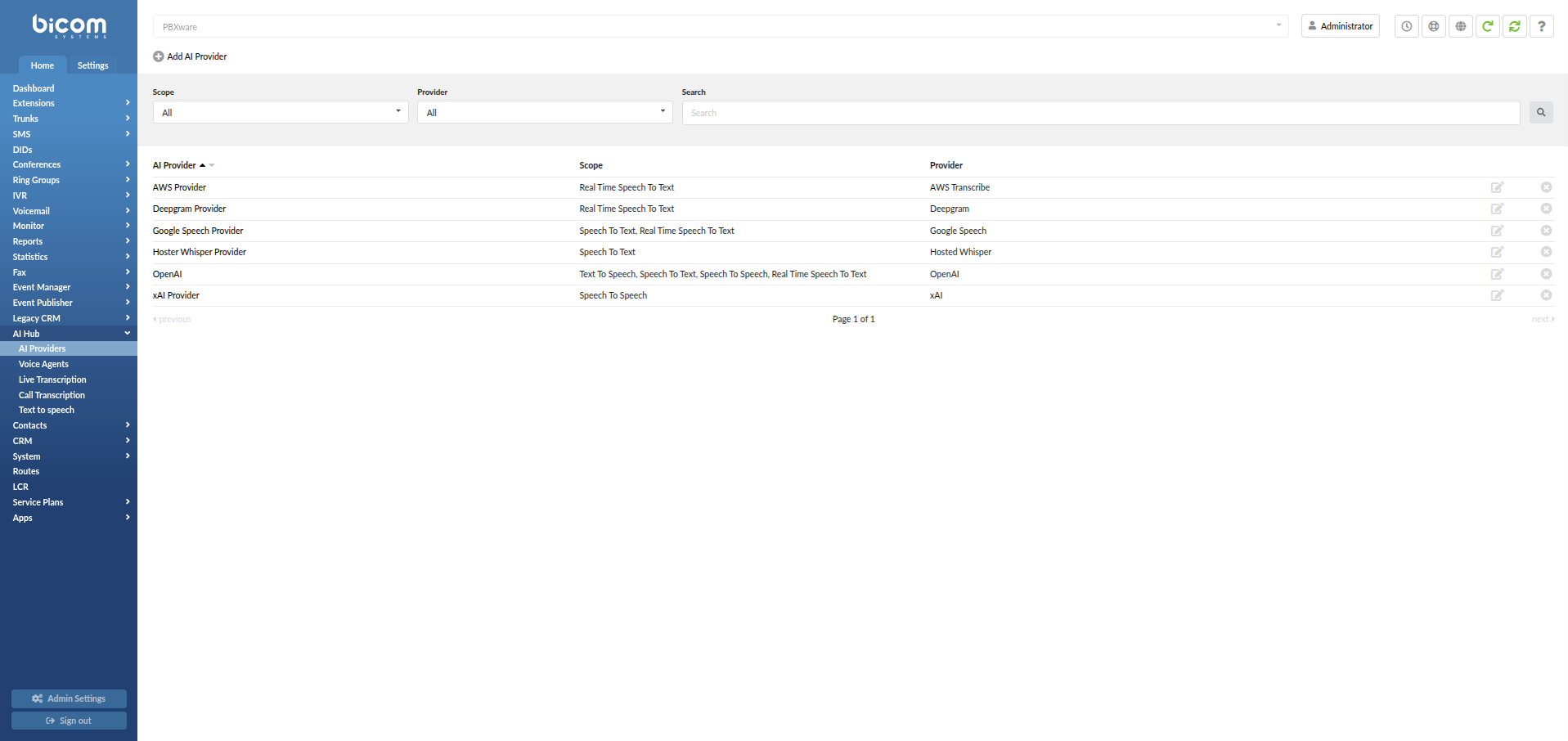Open the Scope filter dropdown

pos(281,112)
